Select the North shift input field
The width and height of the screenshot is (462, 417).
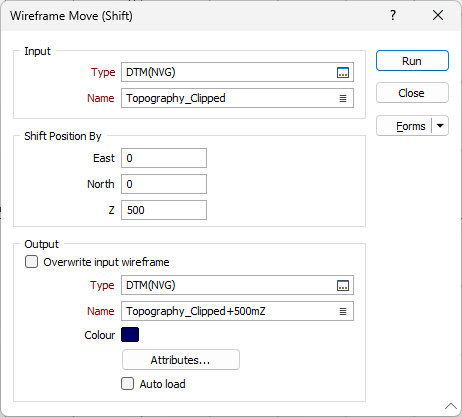point(164,184)
